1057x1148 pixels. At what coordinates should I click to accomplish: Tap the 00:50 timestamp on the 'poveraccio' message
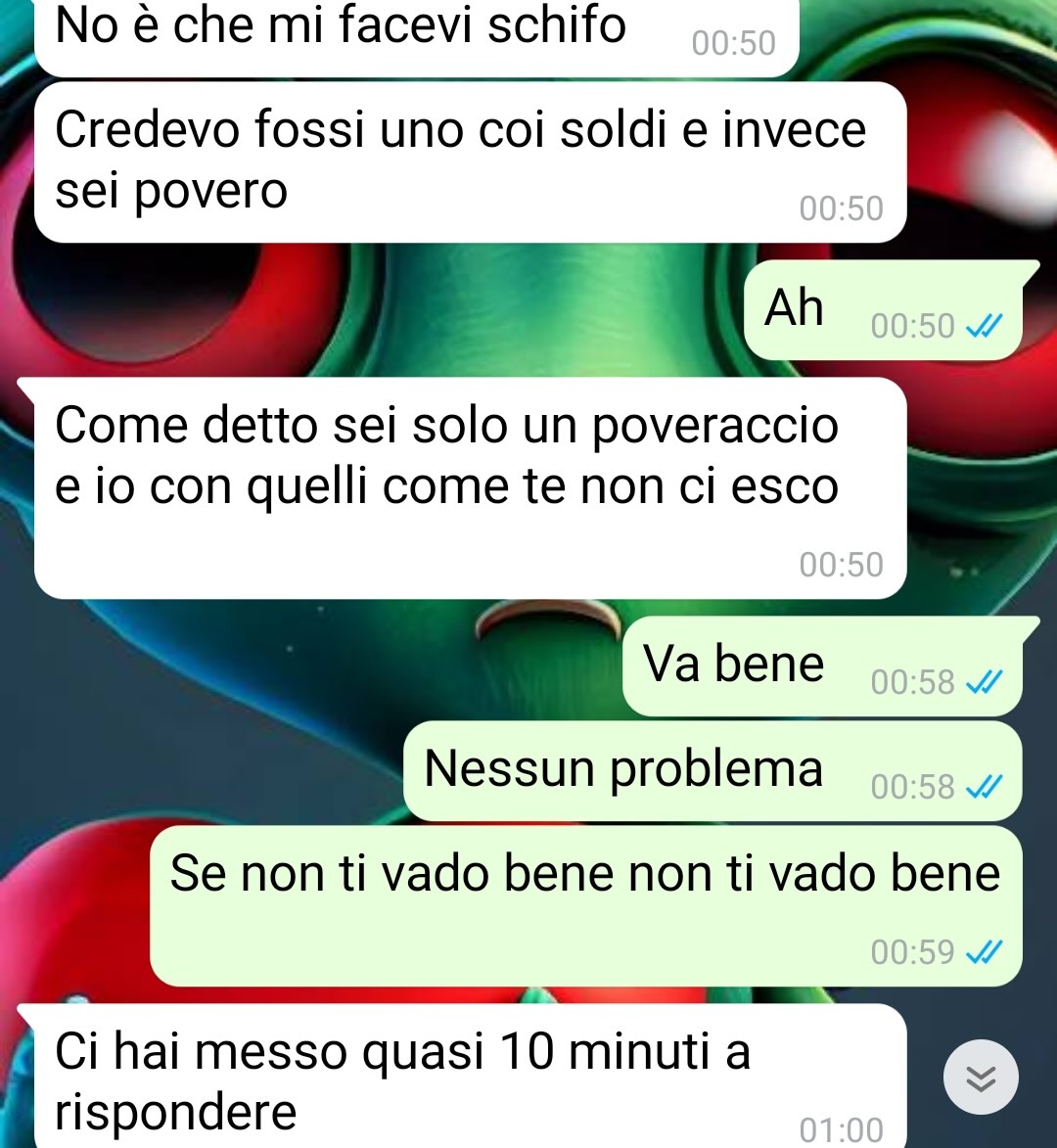tap(841, 565)
